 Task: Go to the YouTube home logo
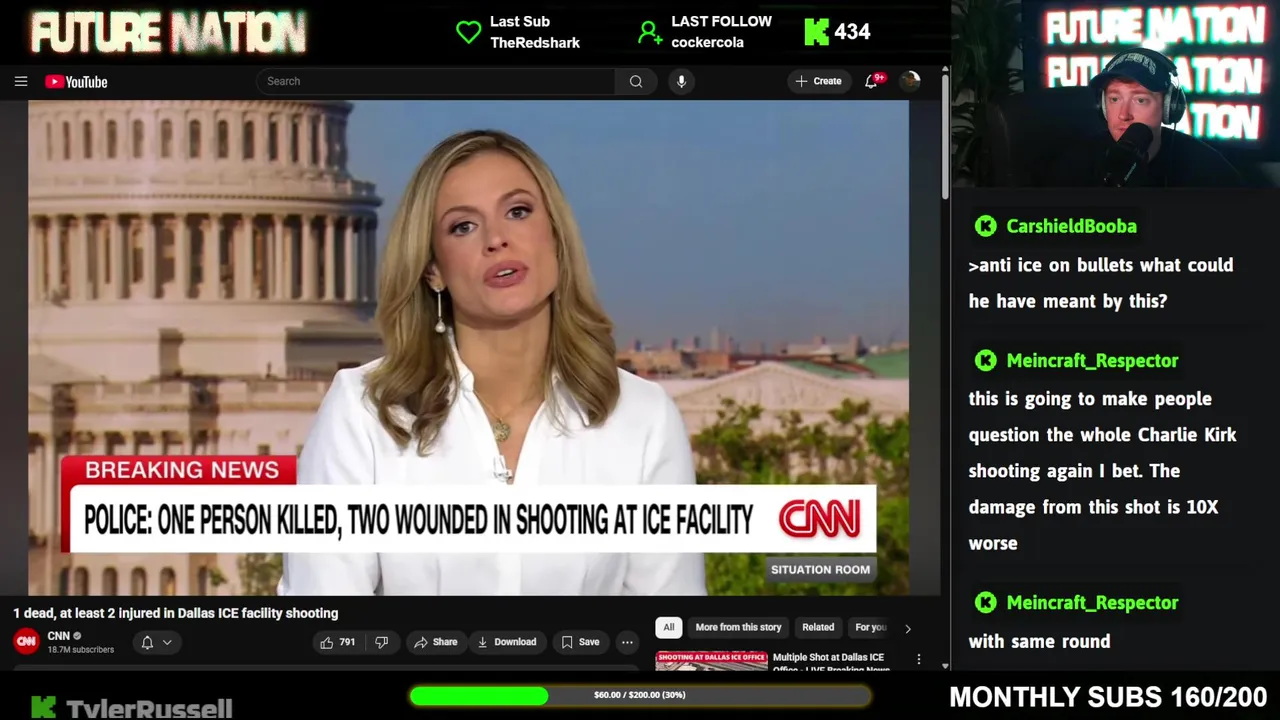[x=76, y=82]
